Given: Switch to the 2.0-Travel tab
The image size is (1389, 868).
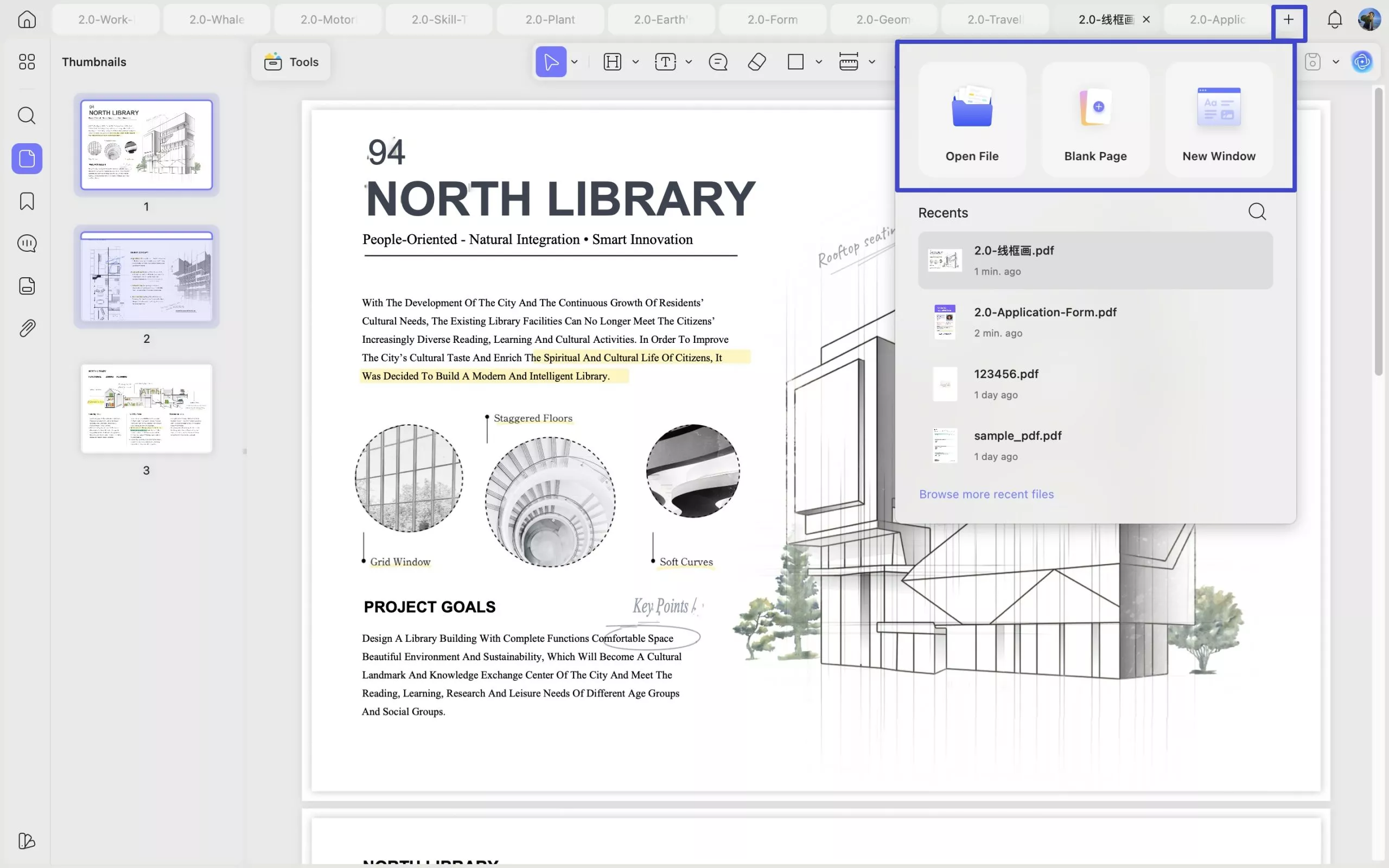Looking at the screenshot, I should point(995,20).
